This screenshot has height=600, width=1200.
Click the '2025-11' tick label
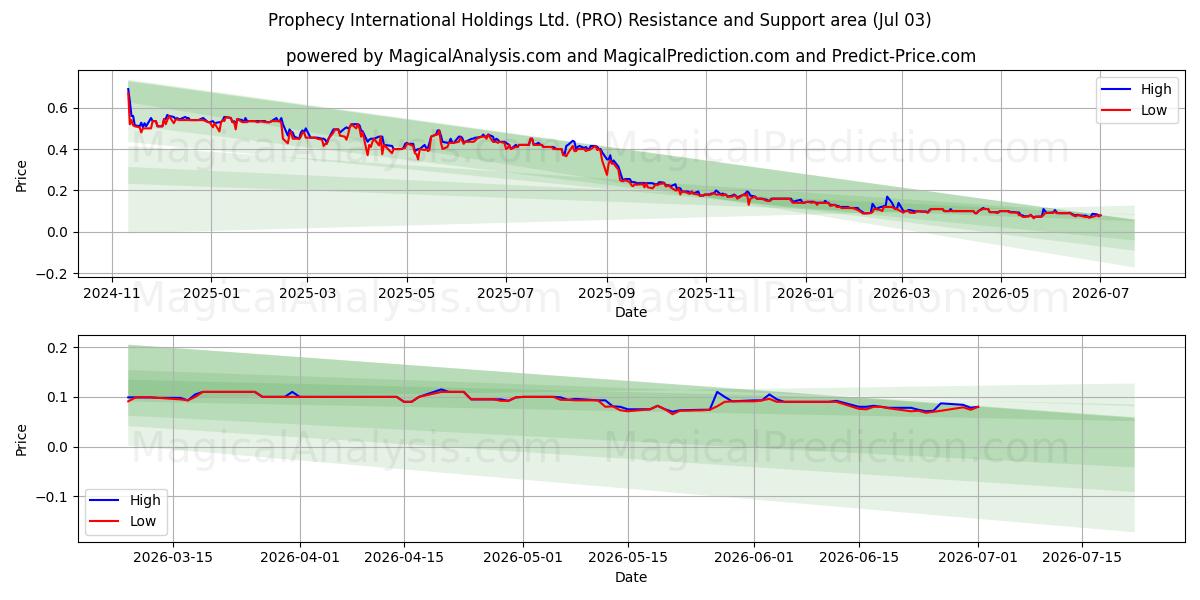706,293
